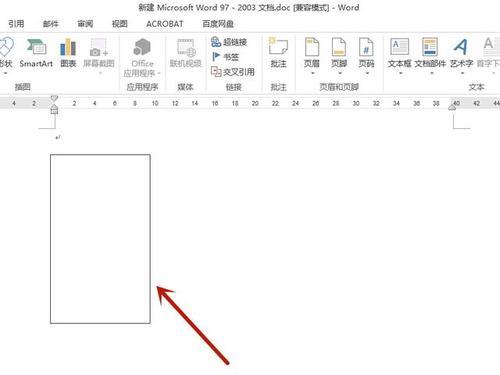Open 文档部件 quick parts
Viewport: 500px width, 375px height.
click(430, 53)
